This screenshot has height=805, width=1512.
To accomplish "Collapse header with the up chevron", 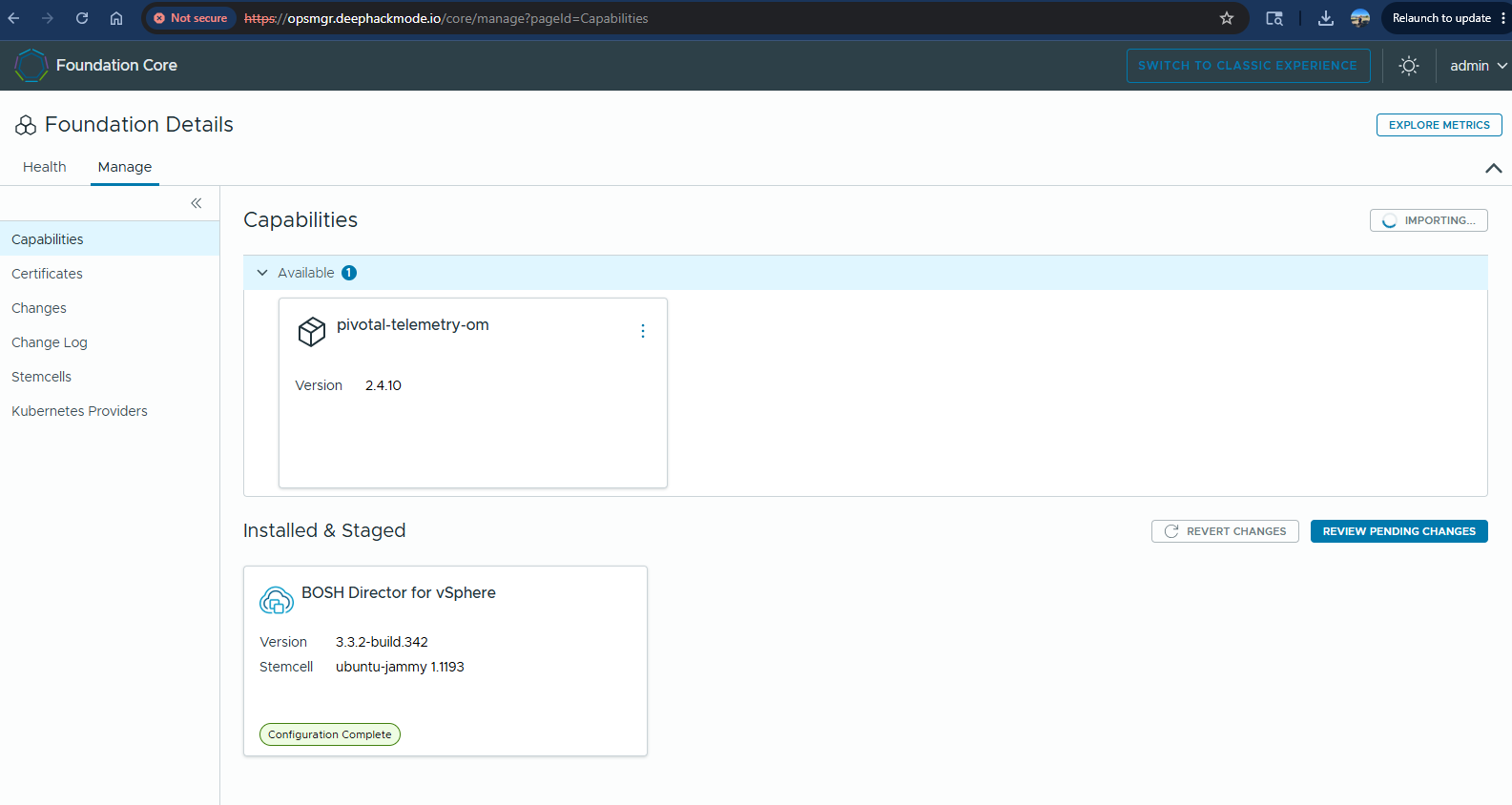I will coord(1493,168).
